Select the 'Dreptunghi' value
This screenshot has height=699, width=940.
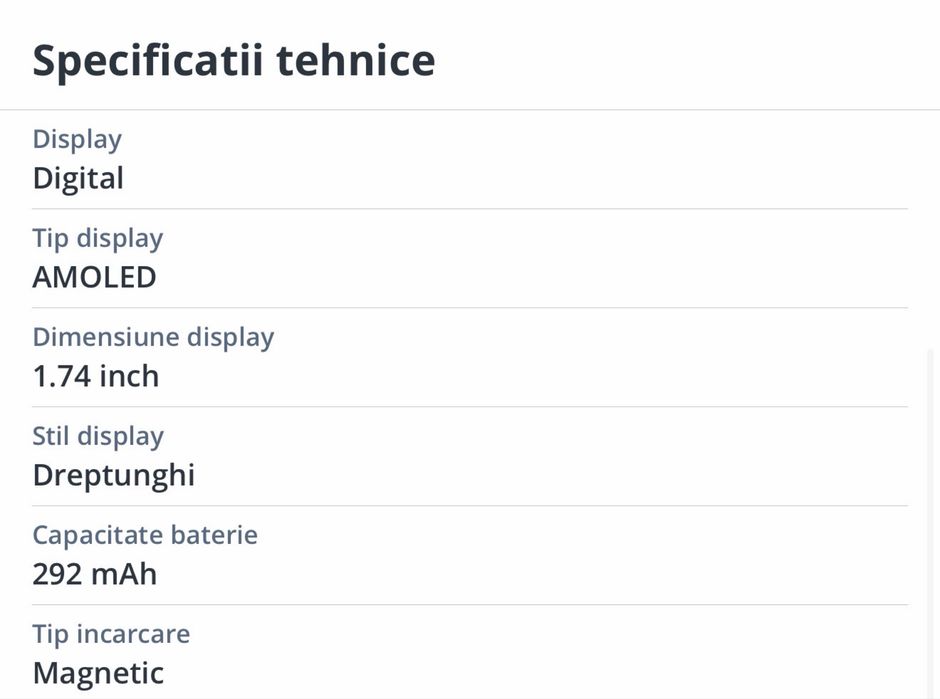(x=113, y=475)
